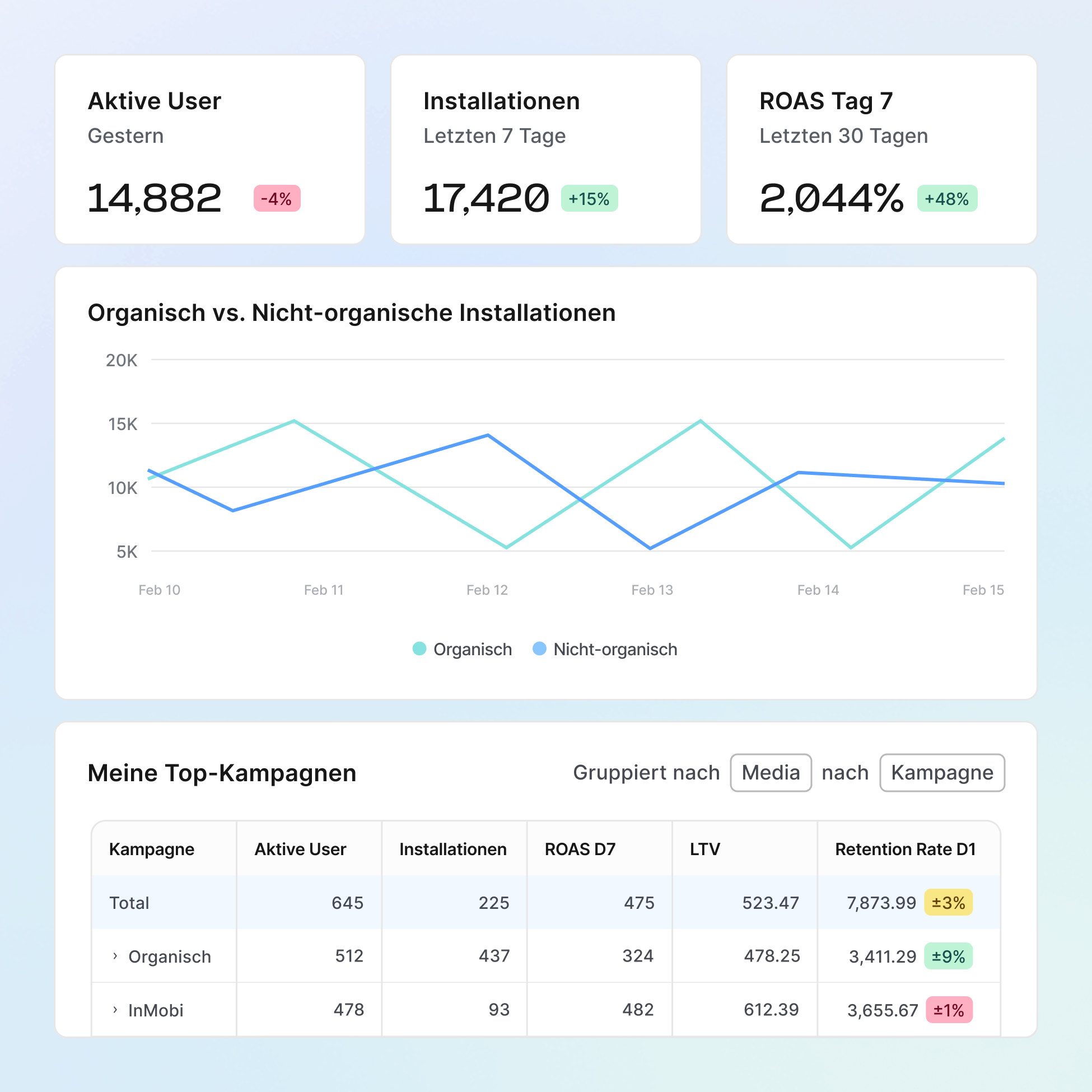
Task: Click the -4% badge on Aktive User
Action: [277, 198]
